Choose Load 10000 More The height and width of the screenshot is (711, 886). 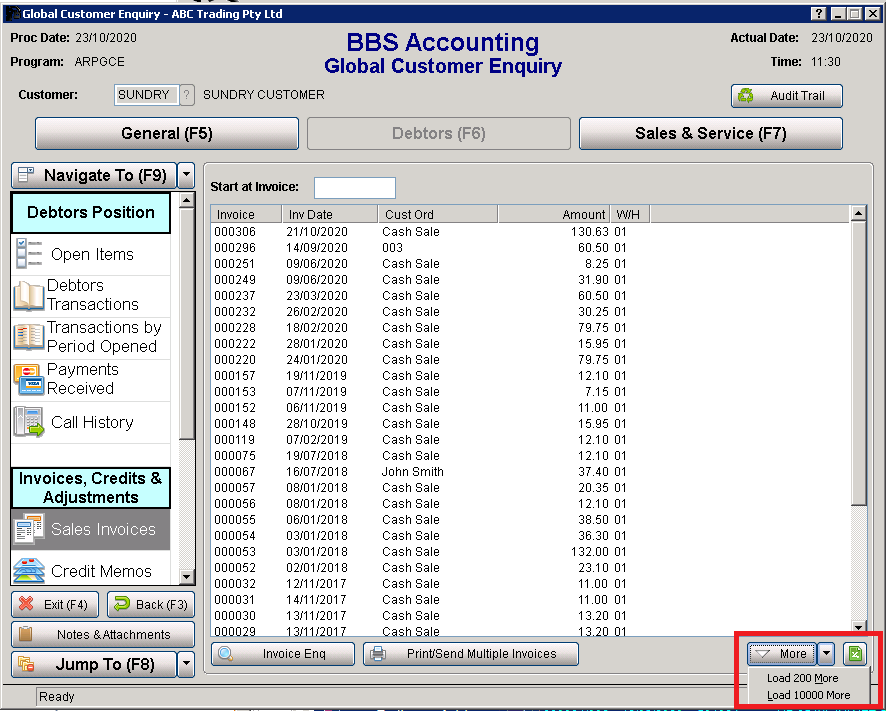[x=808, y=695]
